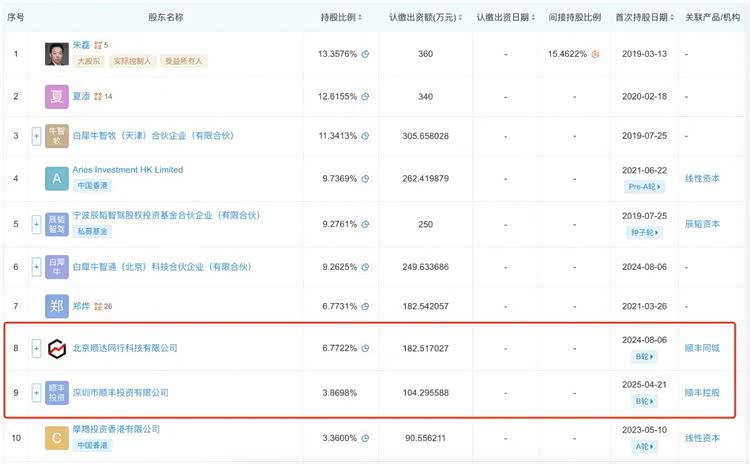The height and width of the screenshot is (464, 750).
Task: Open the 顺丰同城 related product link
Action: [702, 349]
